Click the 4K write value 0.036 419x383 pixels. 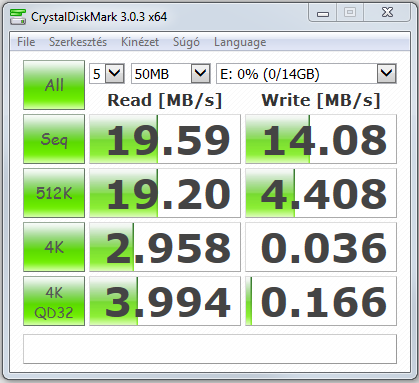pyautogui.click(x=321, y=247)
